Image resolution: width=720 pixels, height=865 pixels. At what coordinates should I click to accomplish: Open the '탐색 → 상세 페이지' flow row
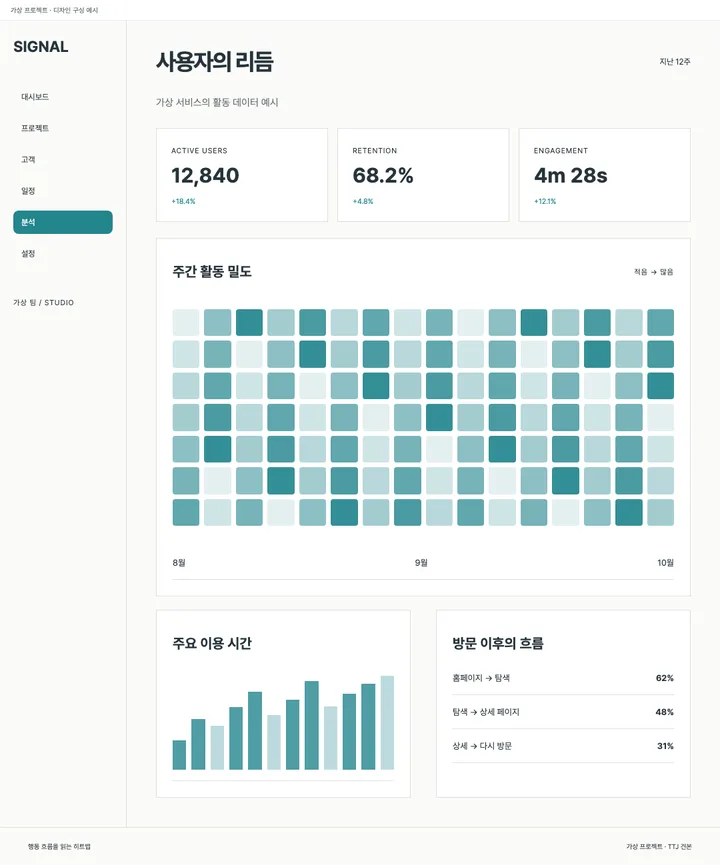563,712
